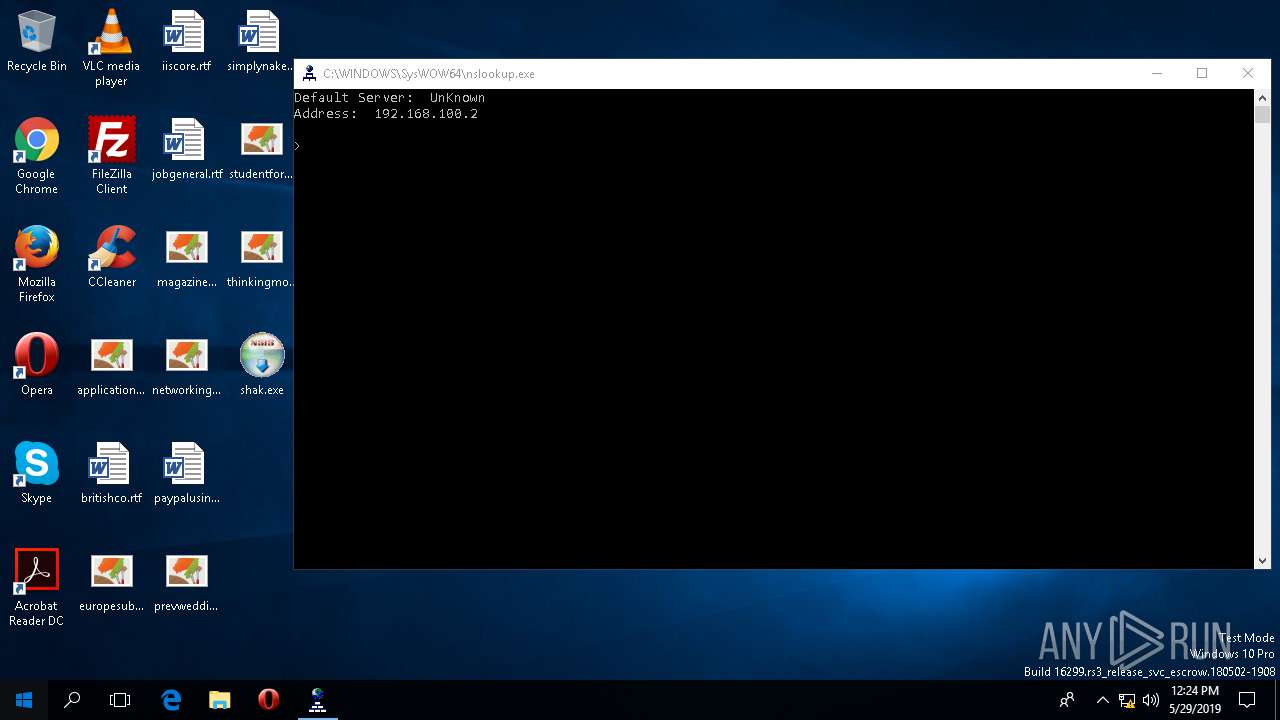Select the shak.exe desktop icon
The width and height of the screenshot is (1280, 720).
click(x=261, y=366)
